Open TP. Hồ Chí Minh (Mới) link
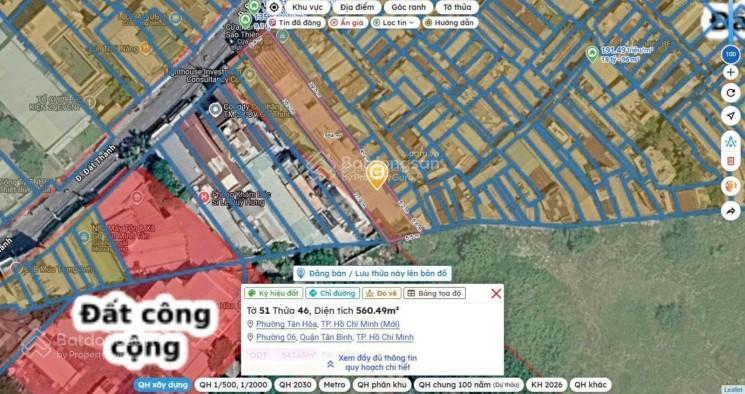Screen dimensions: 745x394 tap(360, 324)
